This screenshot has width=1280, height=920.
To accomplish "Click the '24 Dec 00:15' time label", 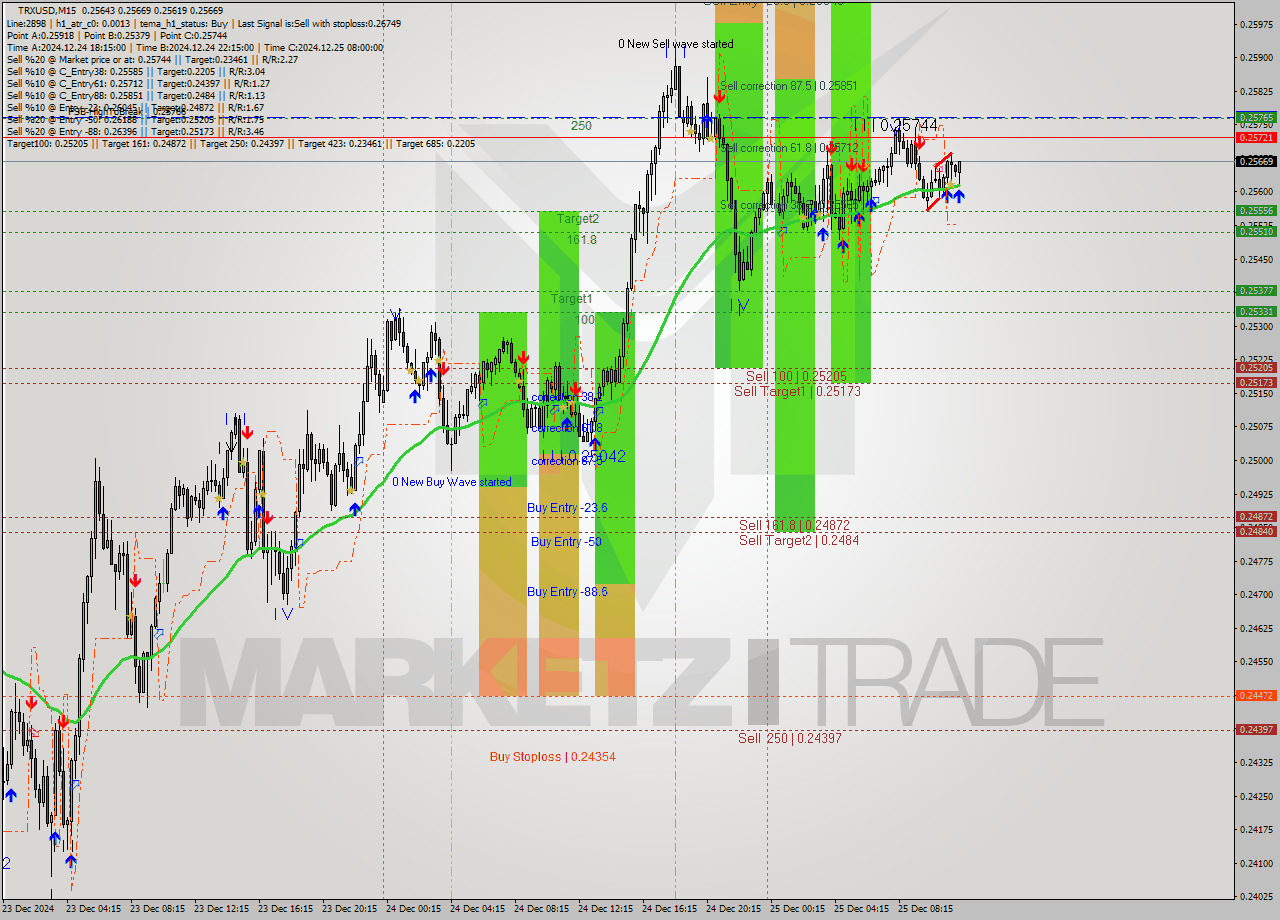I will click(x=414, y=909).
